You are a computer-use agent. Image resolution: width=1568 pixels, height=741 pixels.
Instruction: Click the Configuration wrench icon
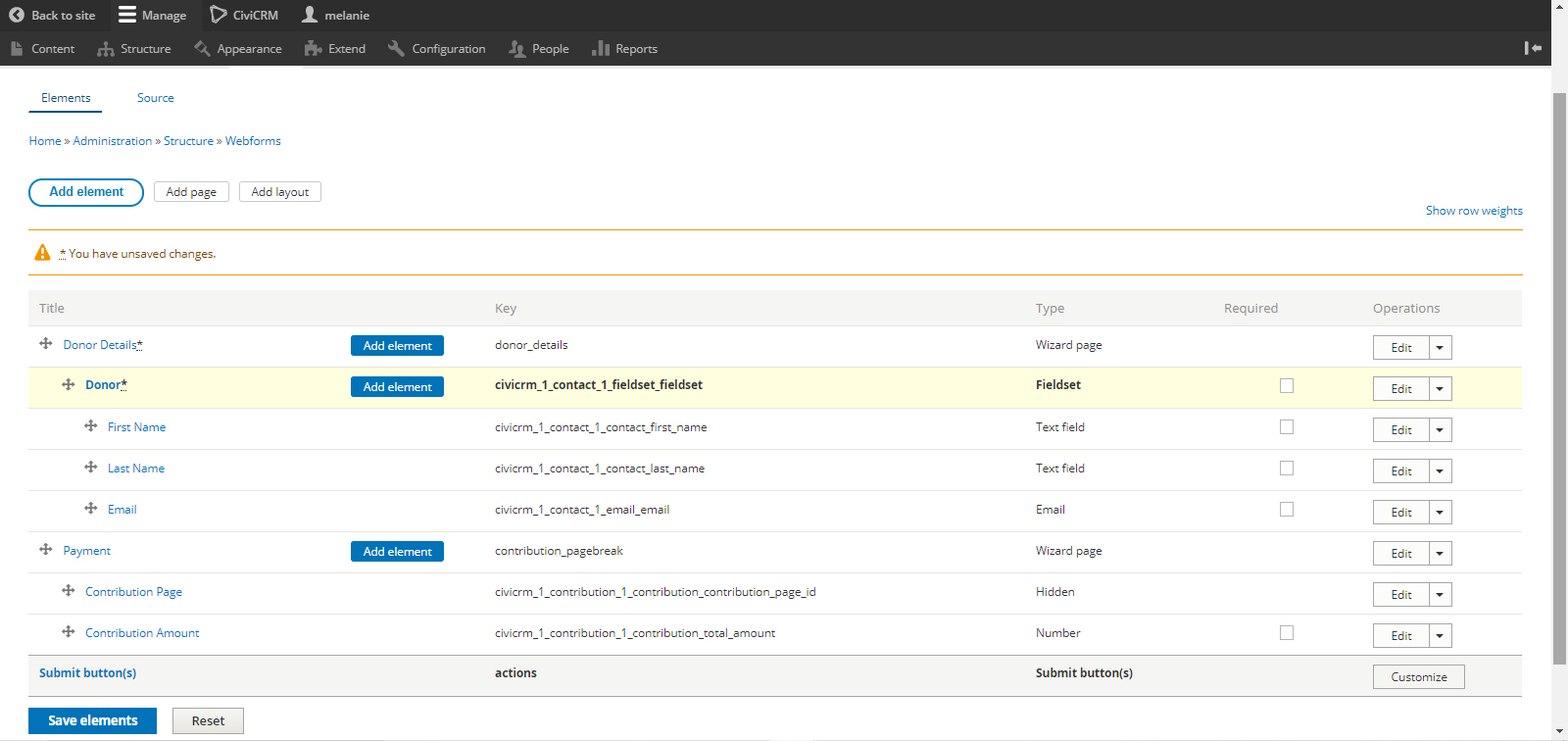[396, 48]
